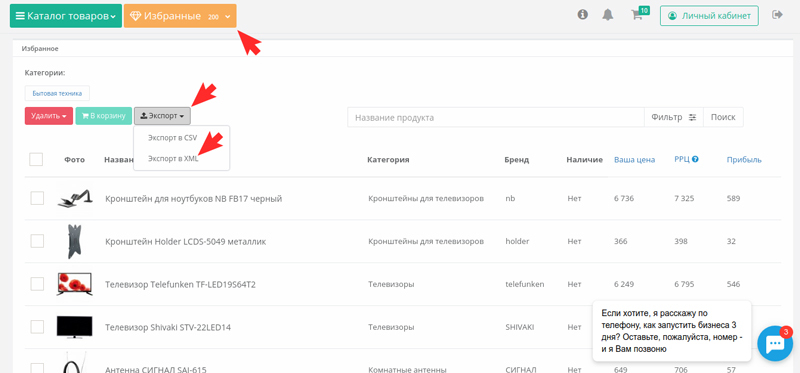The height and width of the screenshot is (373, 800).
Task: Open NB FB17 bracket product photo
Action: [x=74, y=198]
